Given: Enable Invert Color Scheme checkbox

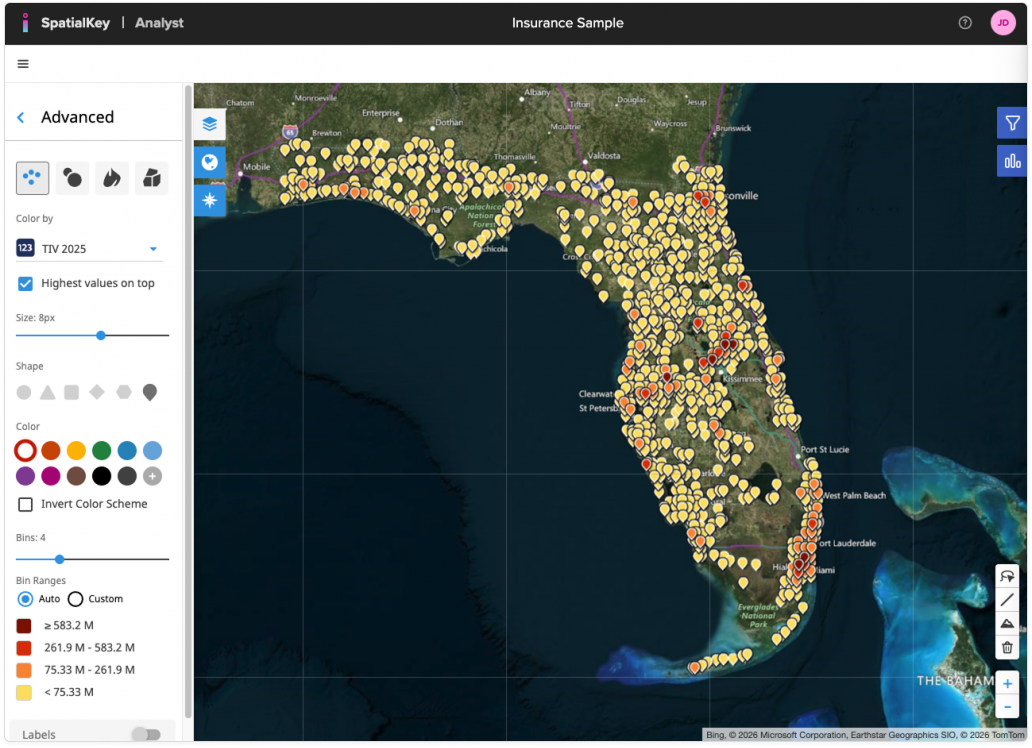Looking at the screenshot, I should (26, 504).
